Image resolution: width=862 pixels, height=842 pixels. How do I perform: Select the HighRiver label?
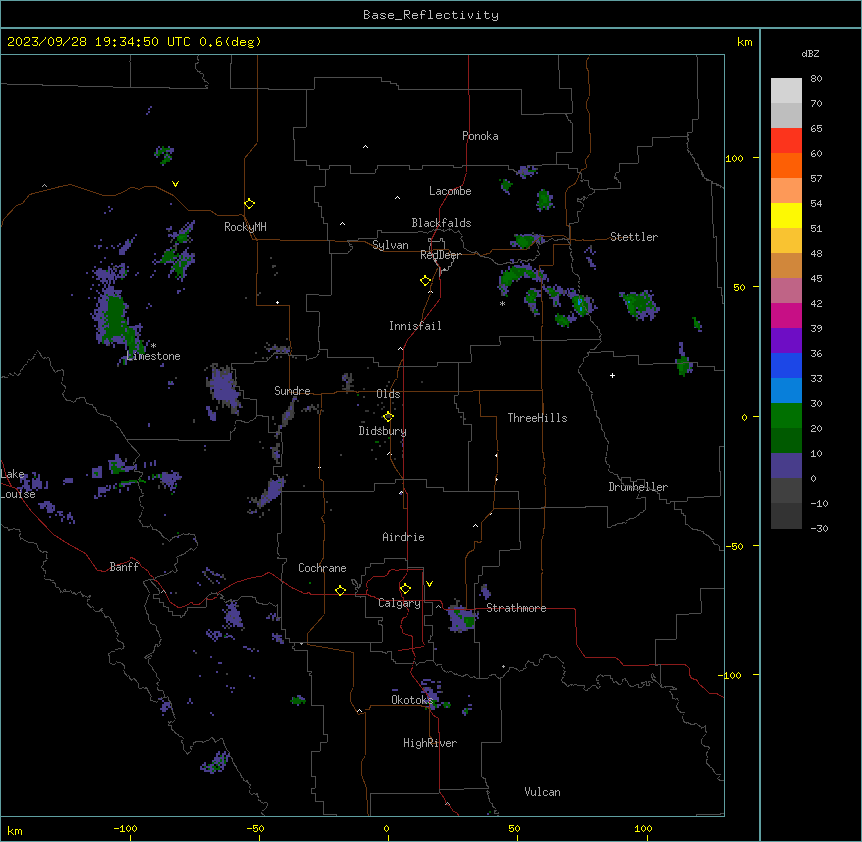[x=430, y=743]
